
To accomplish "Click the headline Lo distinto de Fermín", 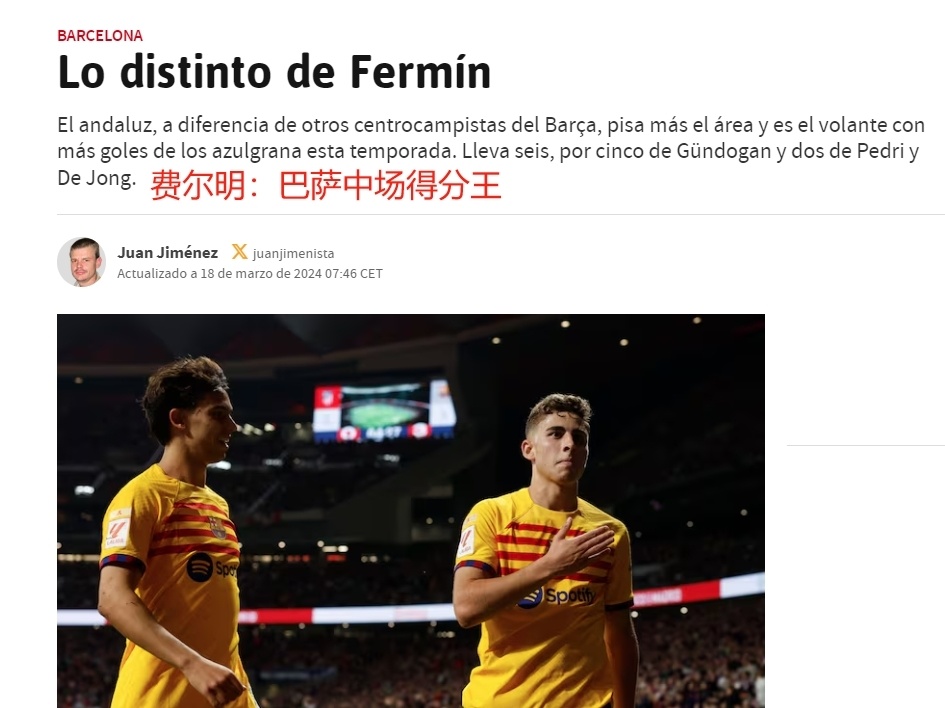I will pos(274,72).
